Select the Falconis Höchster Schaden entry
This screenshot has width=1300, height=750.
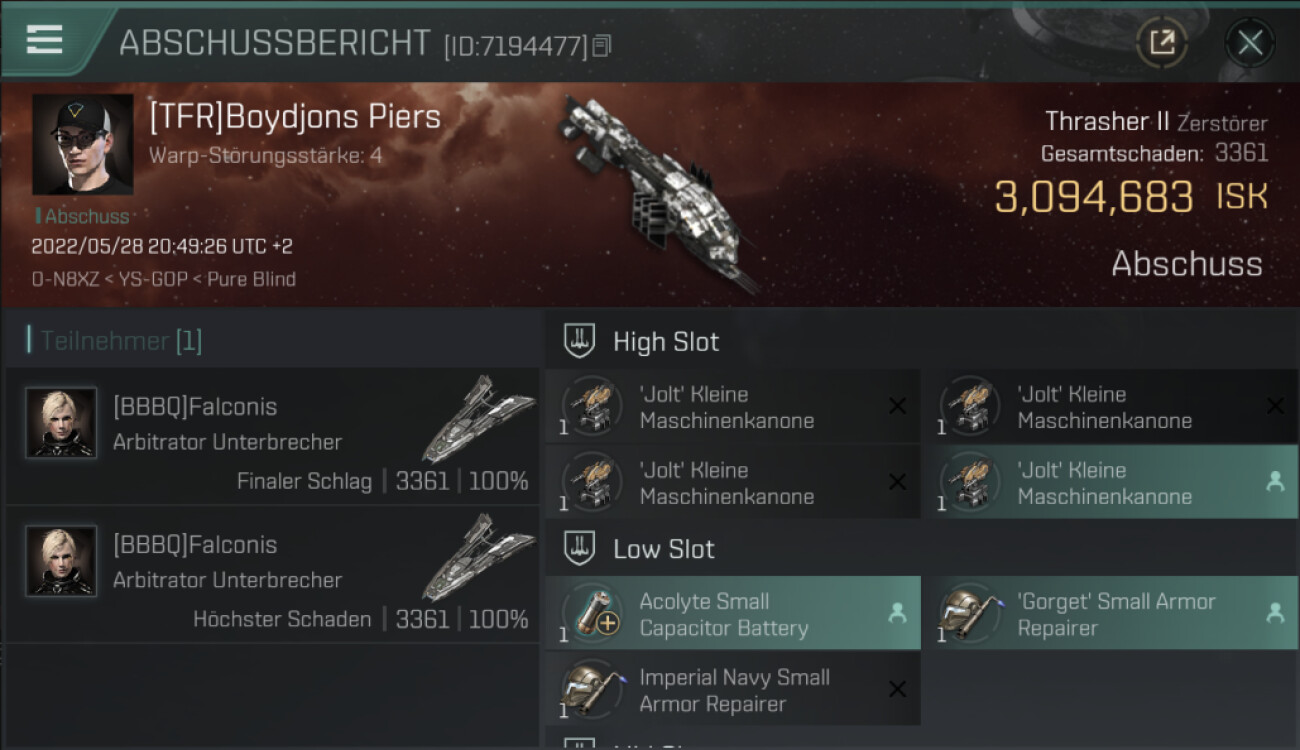272,575
